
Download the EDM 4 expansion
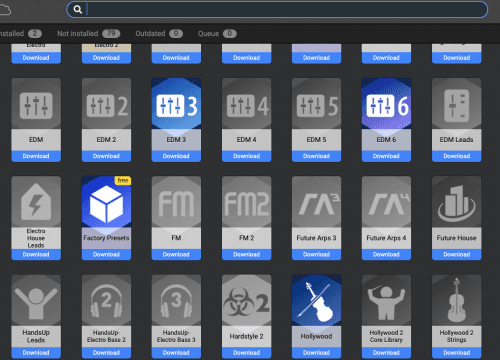pyautogui.click(x=247, y=156)
